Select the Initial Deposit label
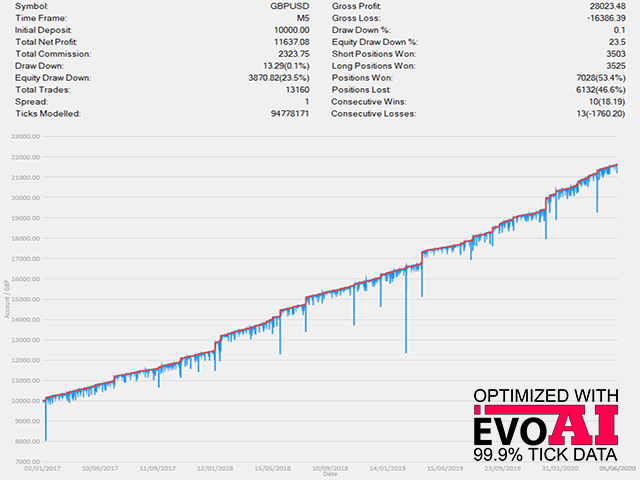Image resolution: width=640 pixels, height=480 pixels. coord(43,30)
